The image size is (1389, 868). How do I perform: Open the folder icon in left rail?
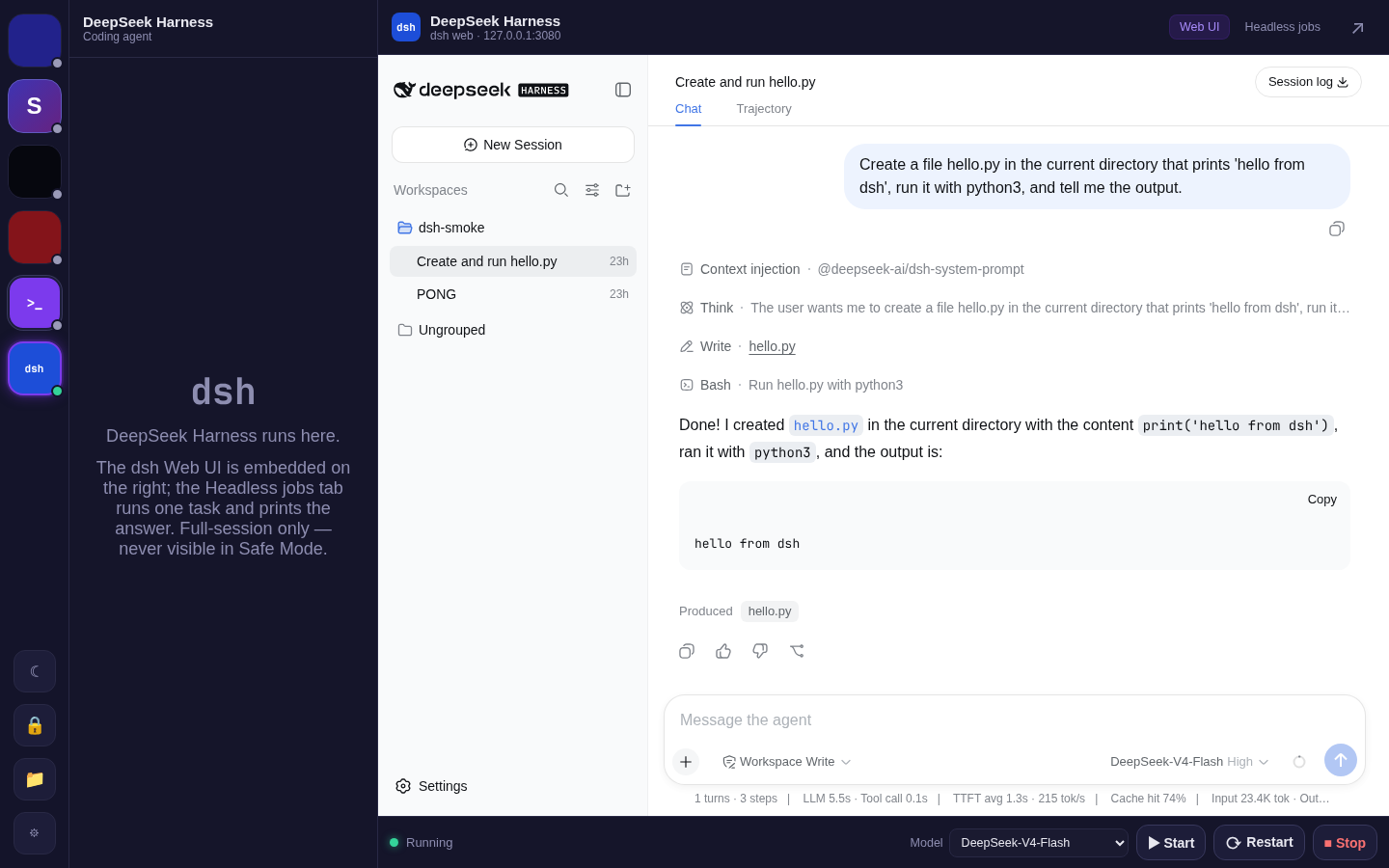click(35, 779)
